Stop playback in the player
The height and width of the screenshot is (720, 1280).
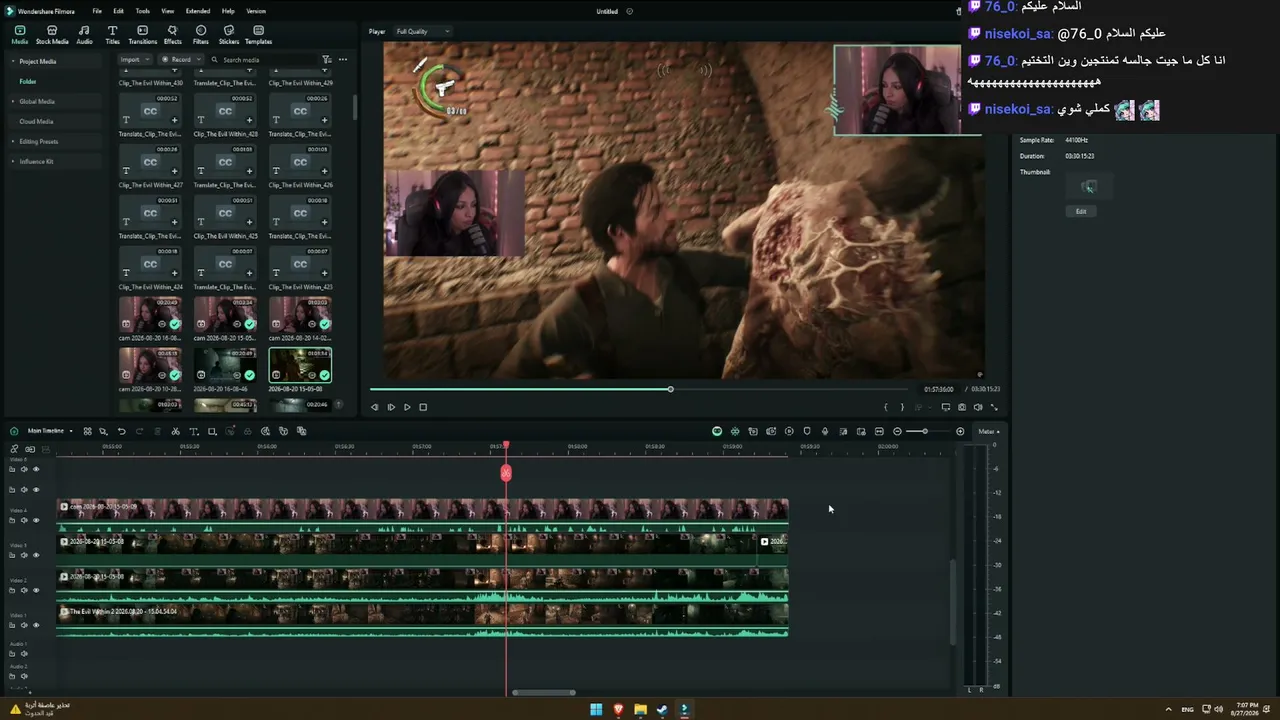coord(423,407)
